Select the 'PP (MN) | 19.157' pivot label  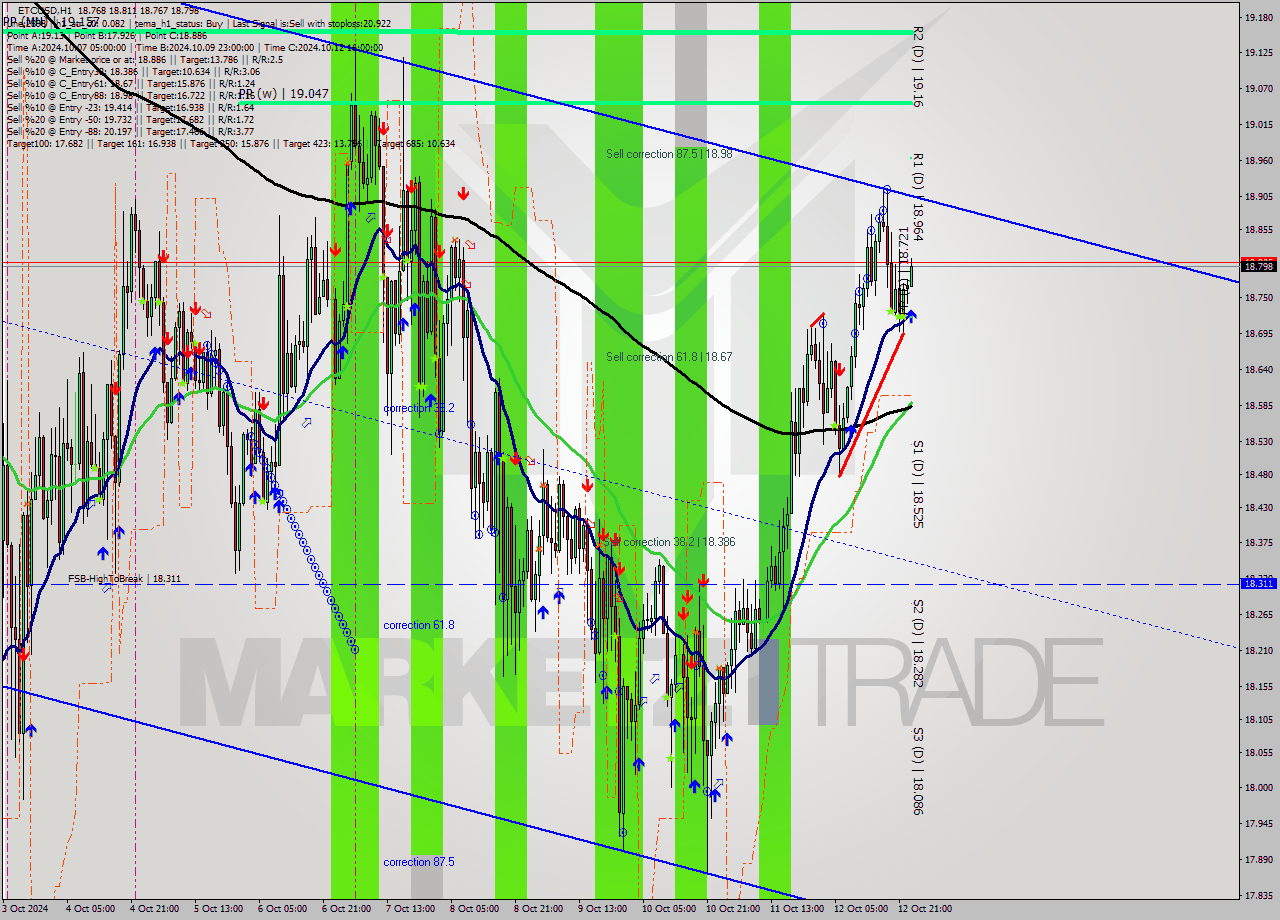pos(50,21)
